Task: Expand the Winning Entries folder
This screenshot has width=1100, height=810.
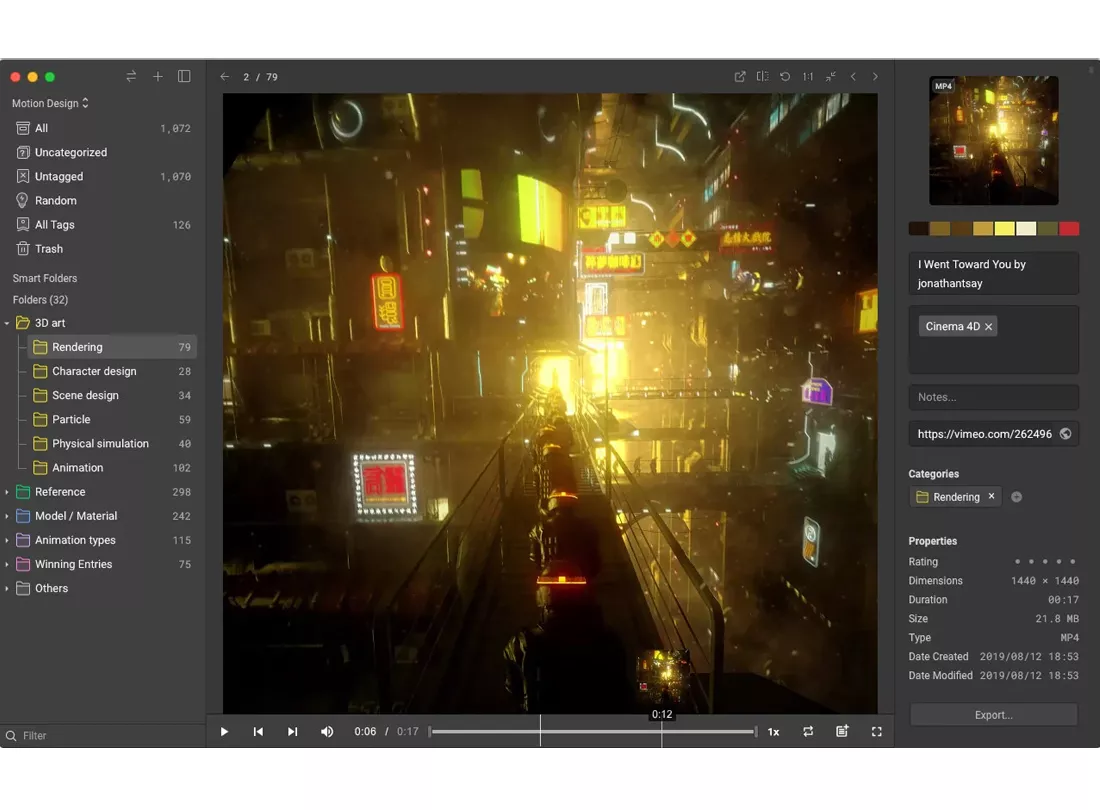Action: (x=7, y=565)
